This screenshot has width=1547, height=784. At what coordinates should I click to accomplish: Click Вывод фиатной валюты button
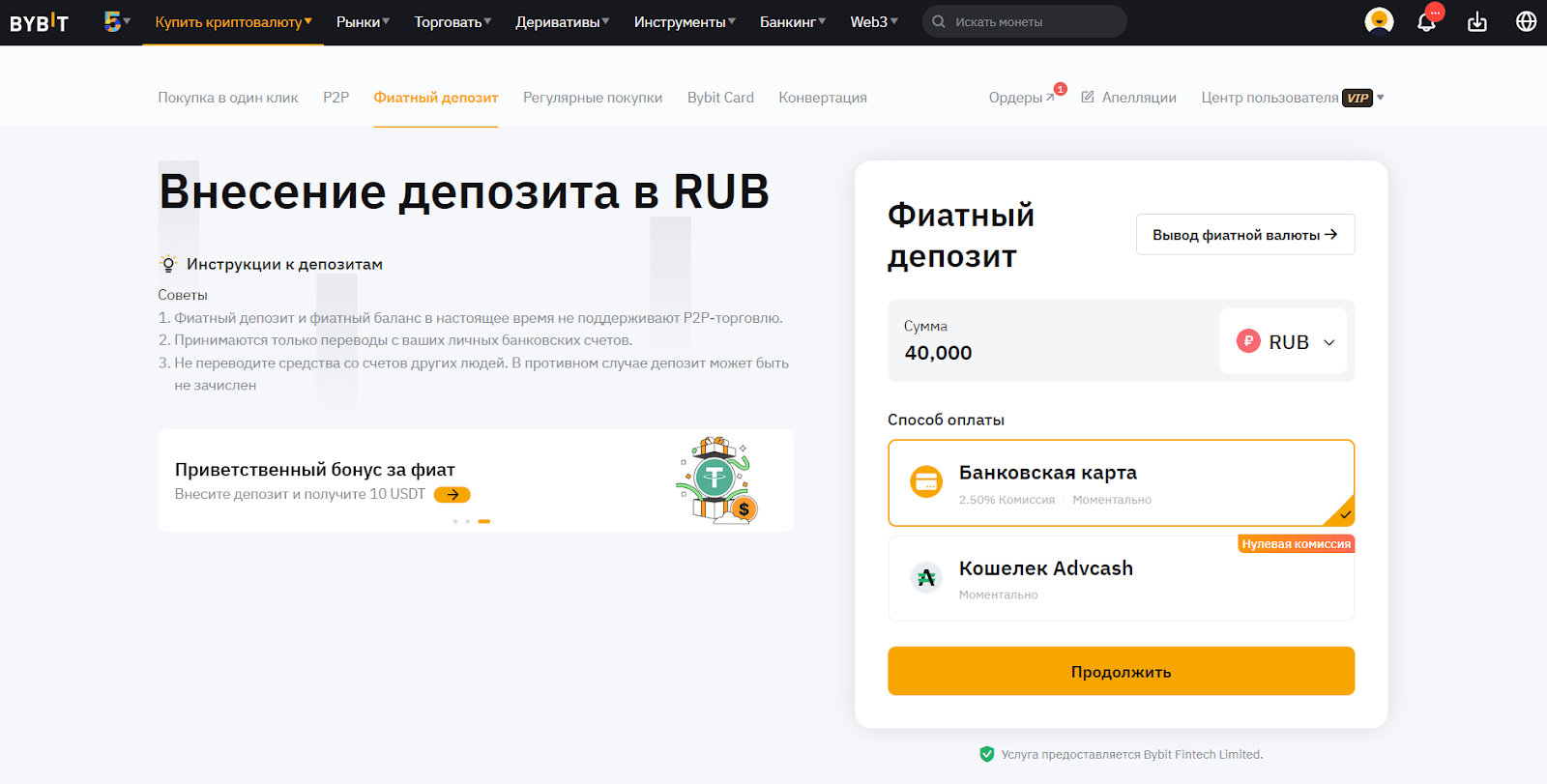pyautogui.click(x=1245, y=235)
